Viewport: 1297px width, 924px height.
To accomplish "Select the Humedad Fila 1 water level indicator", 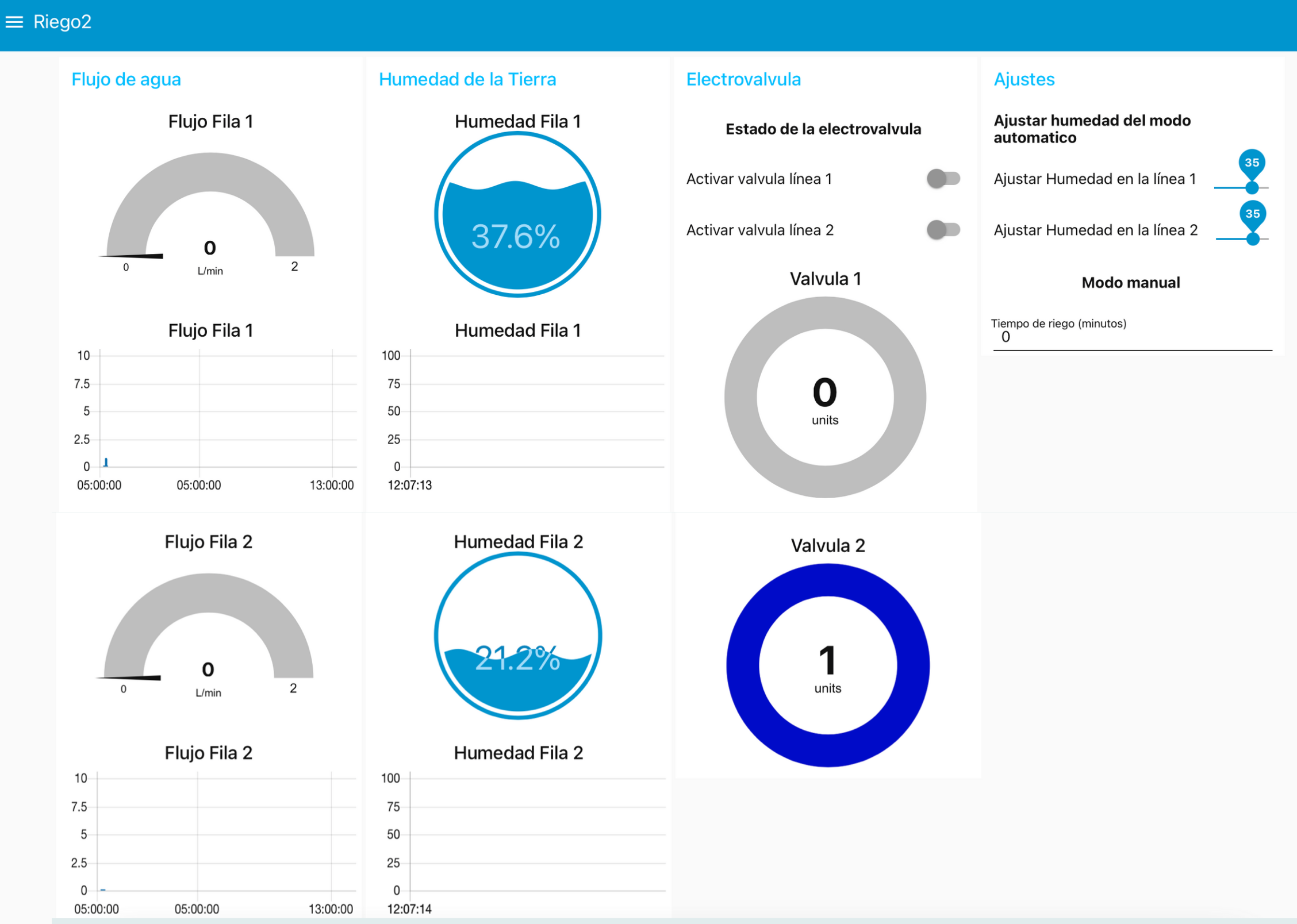I will tap(517, 214).
